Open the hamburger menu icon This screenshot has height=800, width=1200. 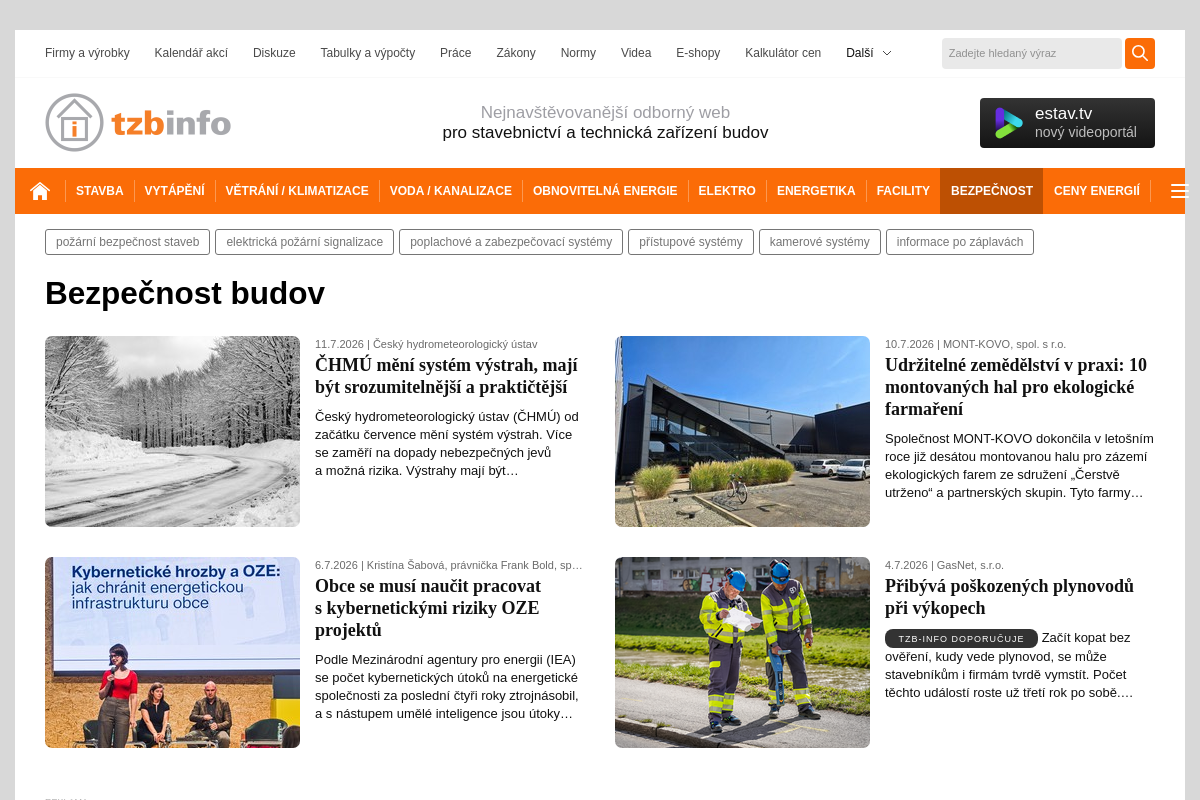(1178, 191)
